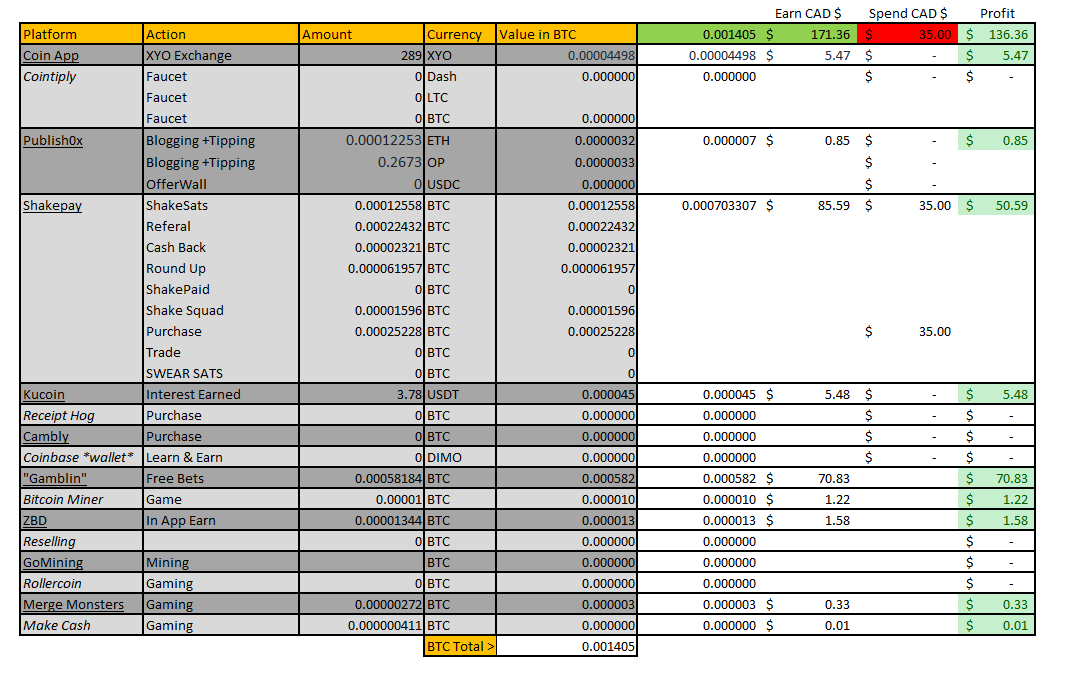Click the Cash Back action cell
The image size is (1074, 673).
click(x=221, y=248)
